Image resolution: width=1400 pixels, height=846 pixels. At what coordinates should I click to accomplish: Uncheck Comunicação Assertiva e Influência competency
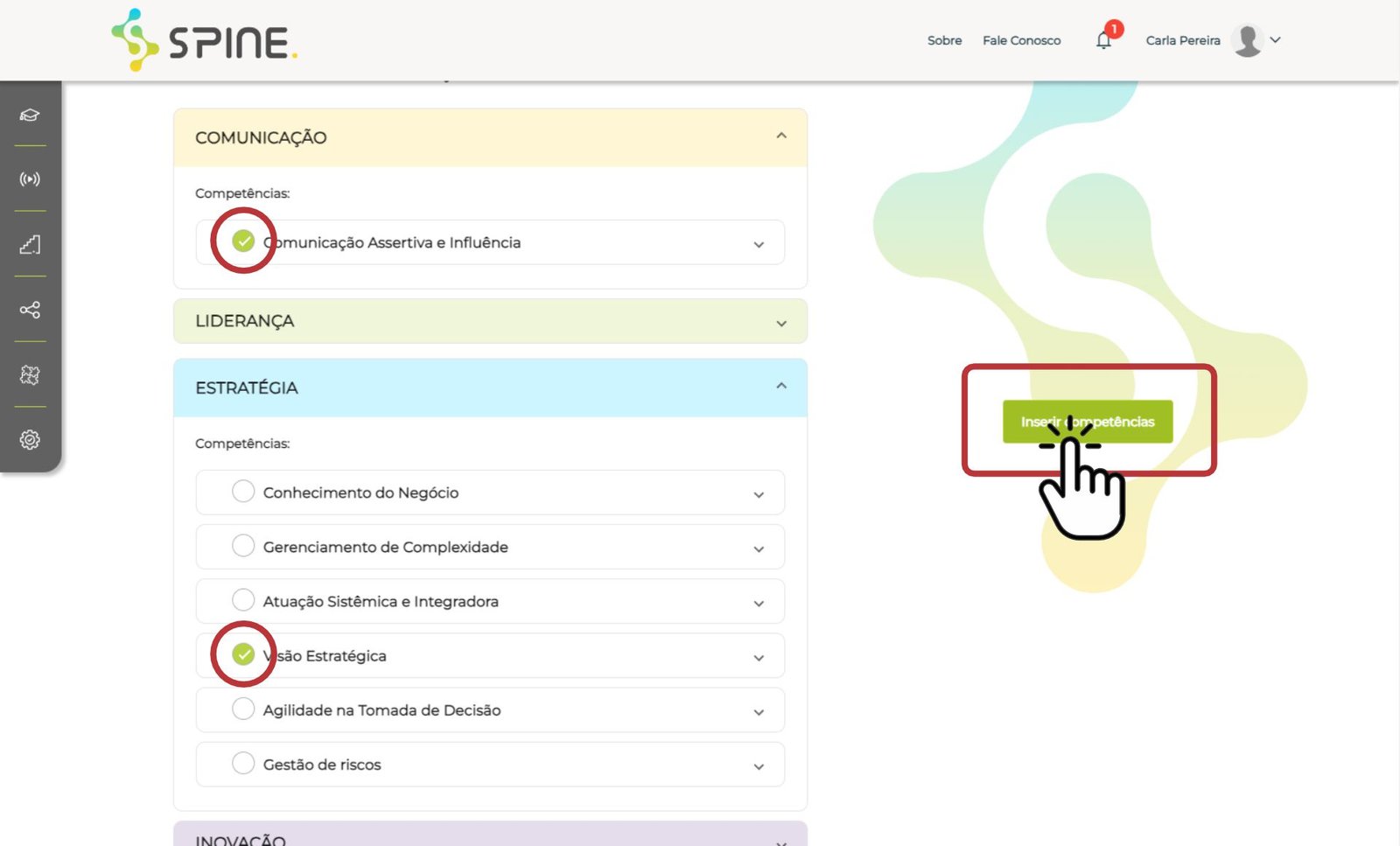coord(243,241)
